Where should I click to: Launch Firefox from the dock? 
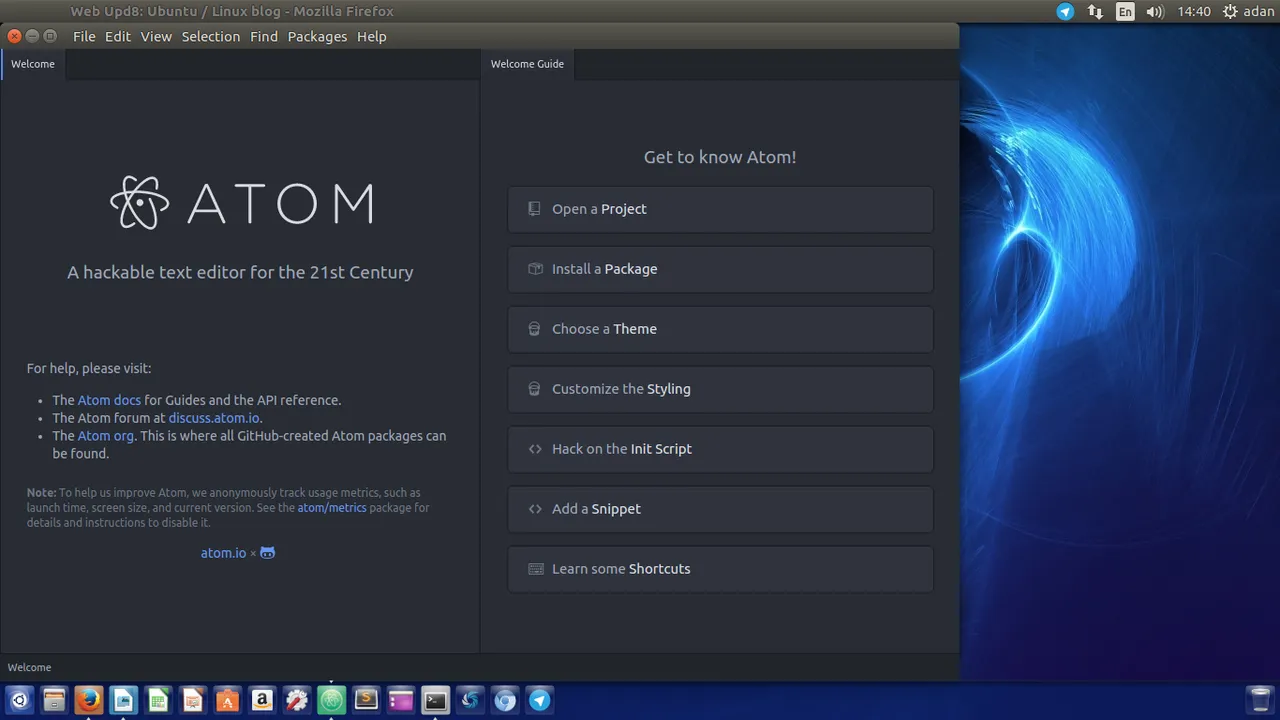pos(88,700)
